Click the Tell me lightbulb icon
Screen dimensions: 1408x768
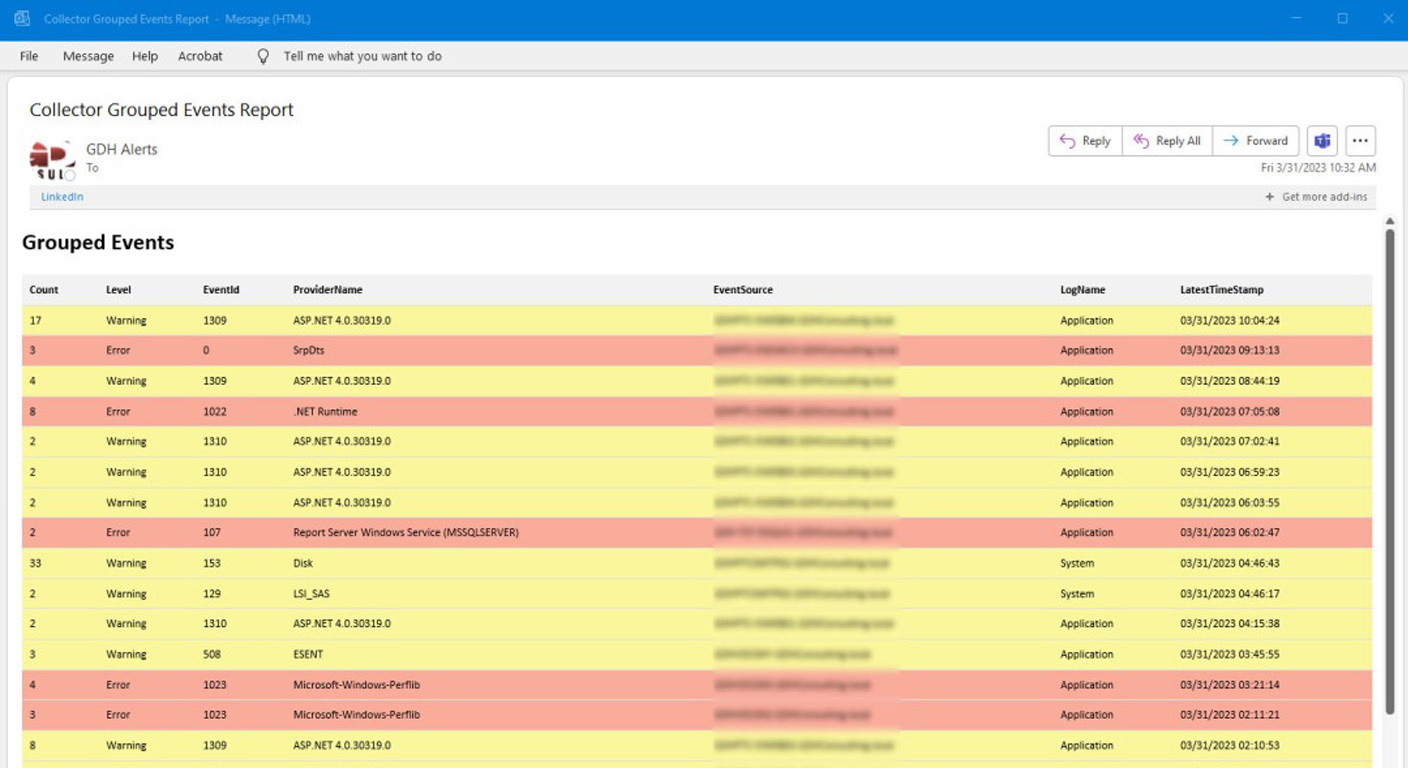click(263, 56)
